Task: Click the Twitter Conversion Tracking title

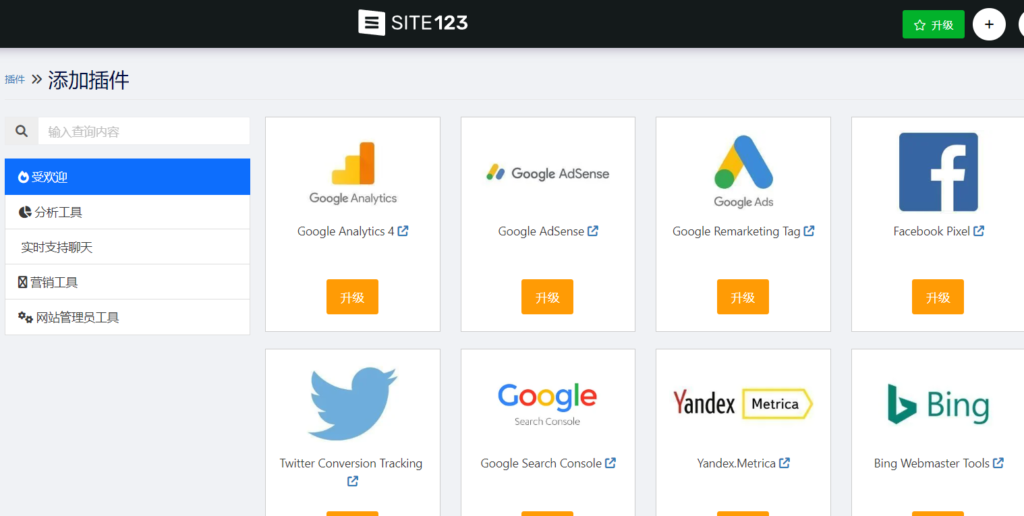Action: point(351,463)
